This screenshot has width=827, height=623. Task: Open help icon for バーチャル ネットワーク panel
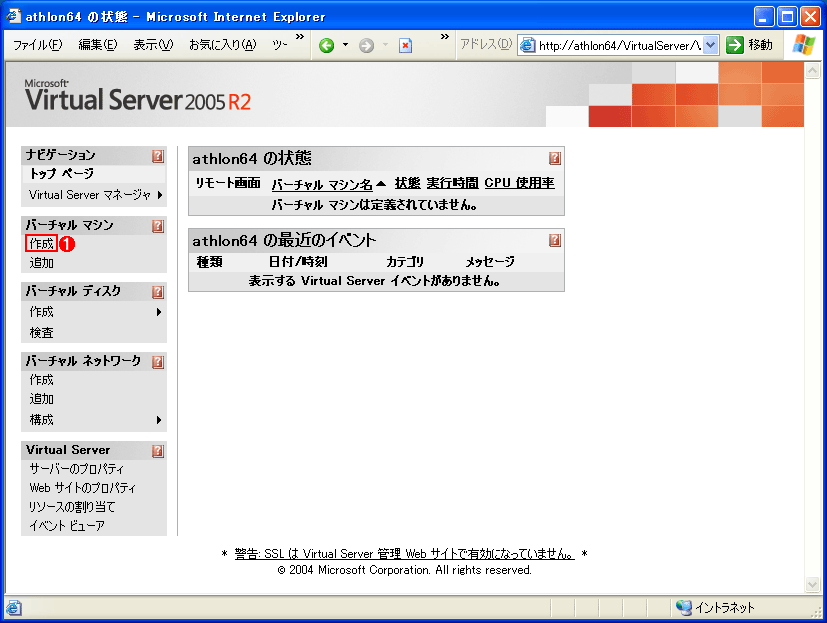click(x=158, y=362)
